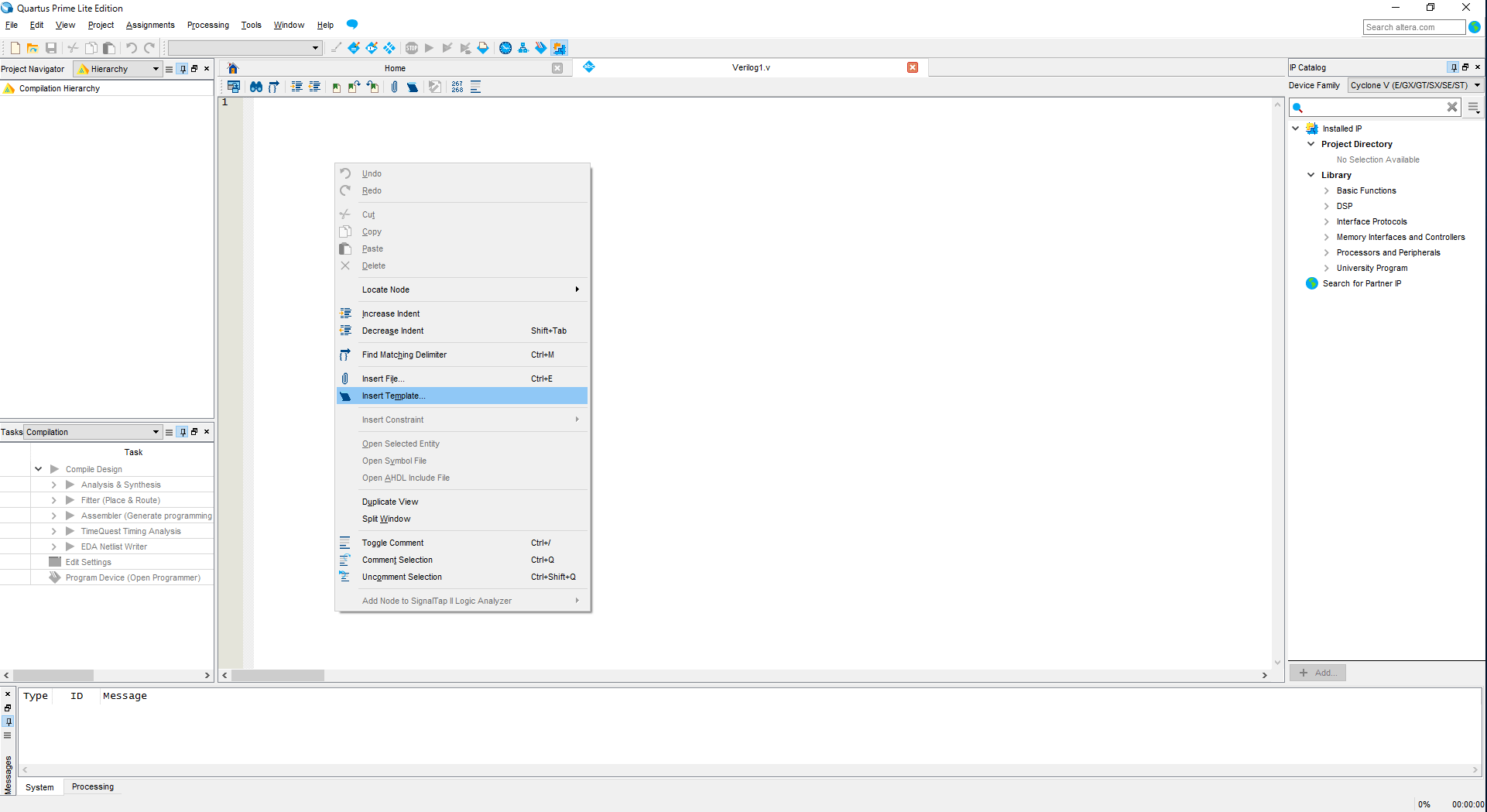Close the Home tab
1487x812 pixels.
pyautogui.click(x=557, y=68)
